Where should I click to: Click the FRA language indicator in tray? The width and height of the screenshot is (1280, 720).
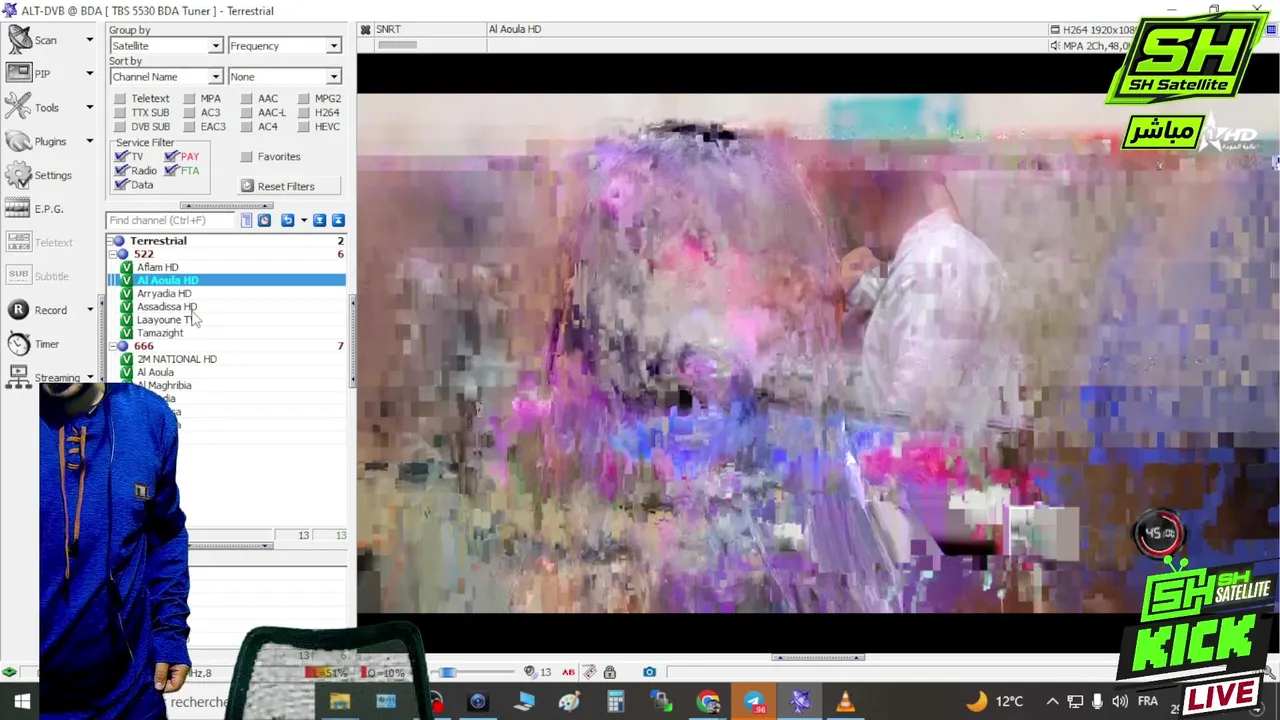(x=1148, y=701)
